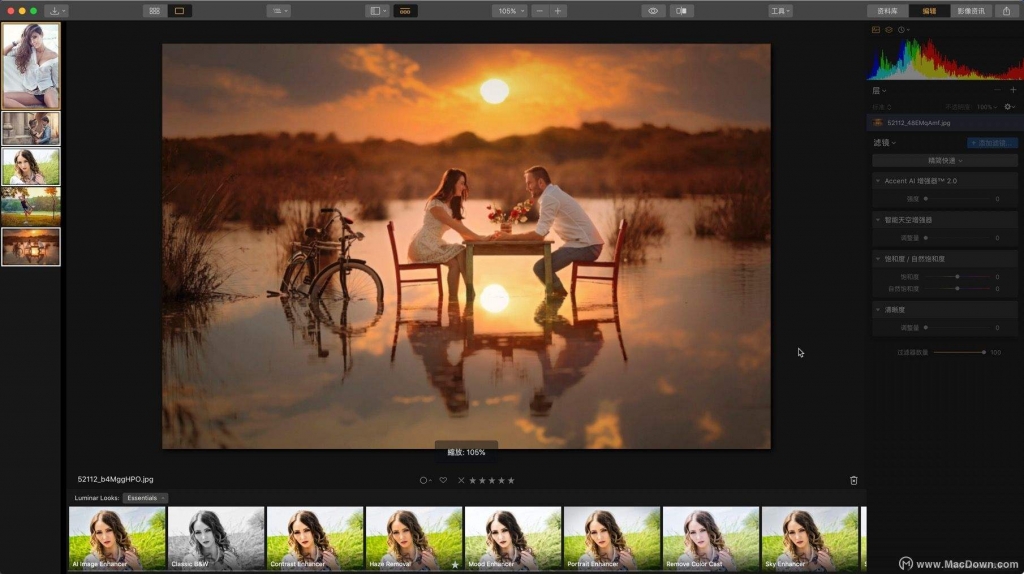Favorite the Haze Removal look star

click(x=455, y=564)
